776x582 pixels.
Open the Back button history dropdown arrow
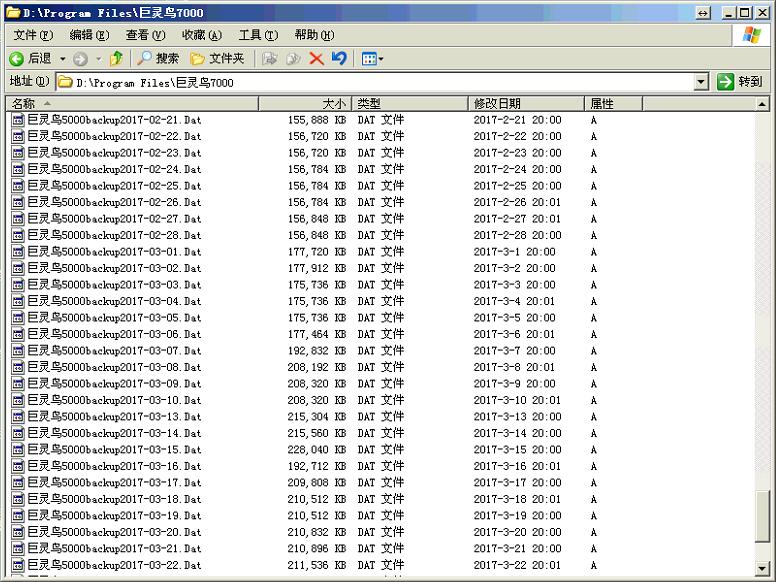(x=62, y=59)
